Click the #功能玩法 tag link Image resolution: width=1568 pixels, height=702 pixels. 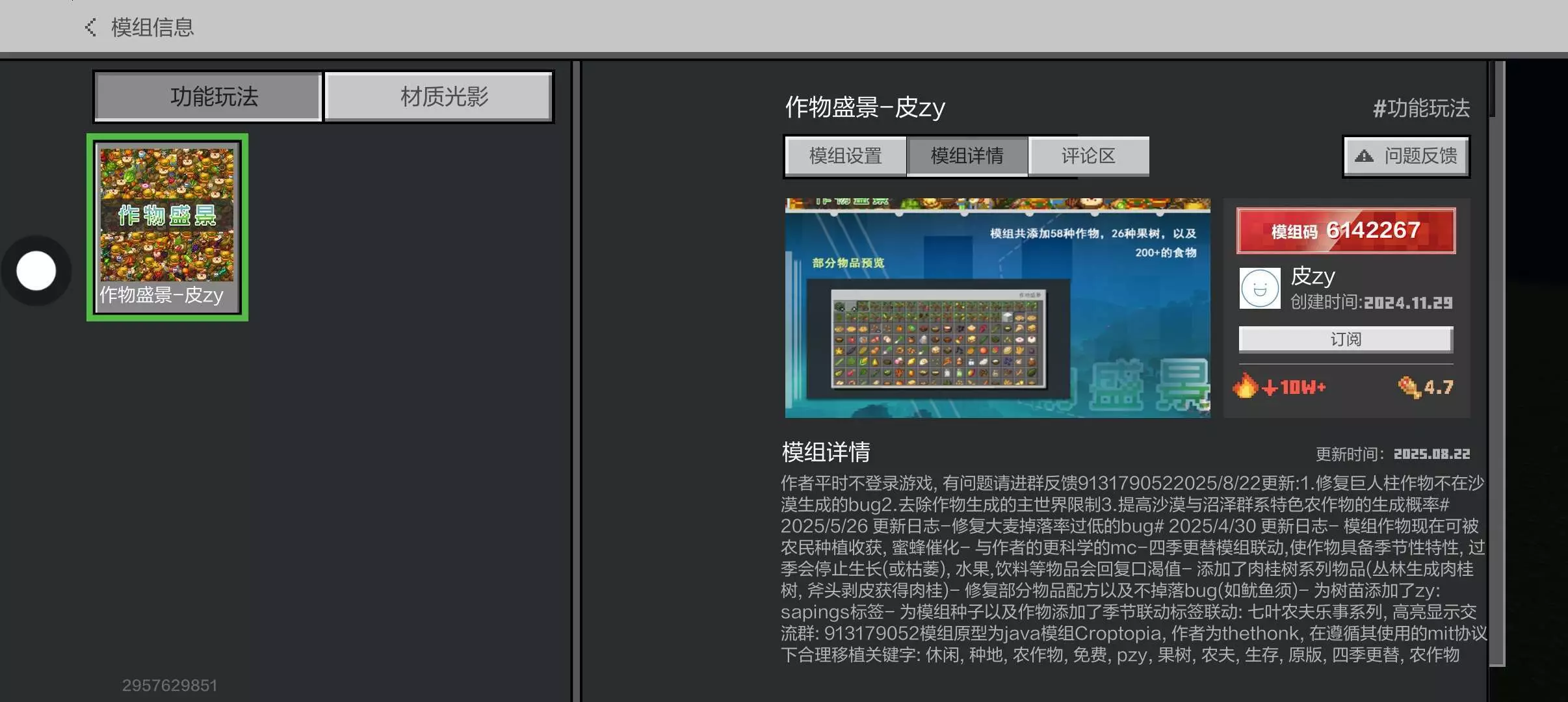click(1421, 108)
